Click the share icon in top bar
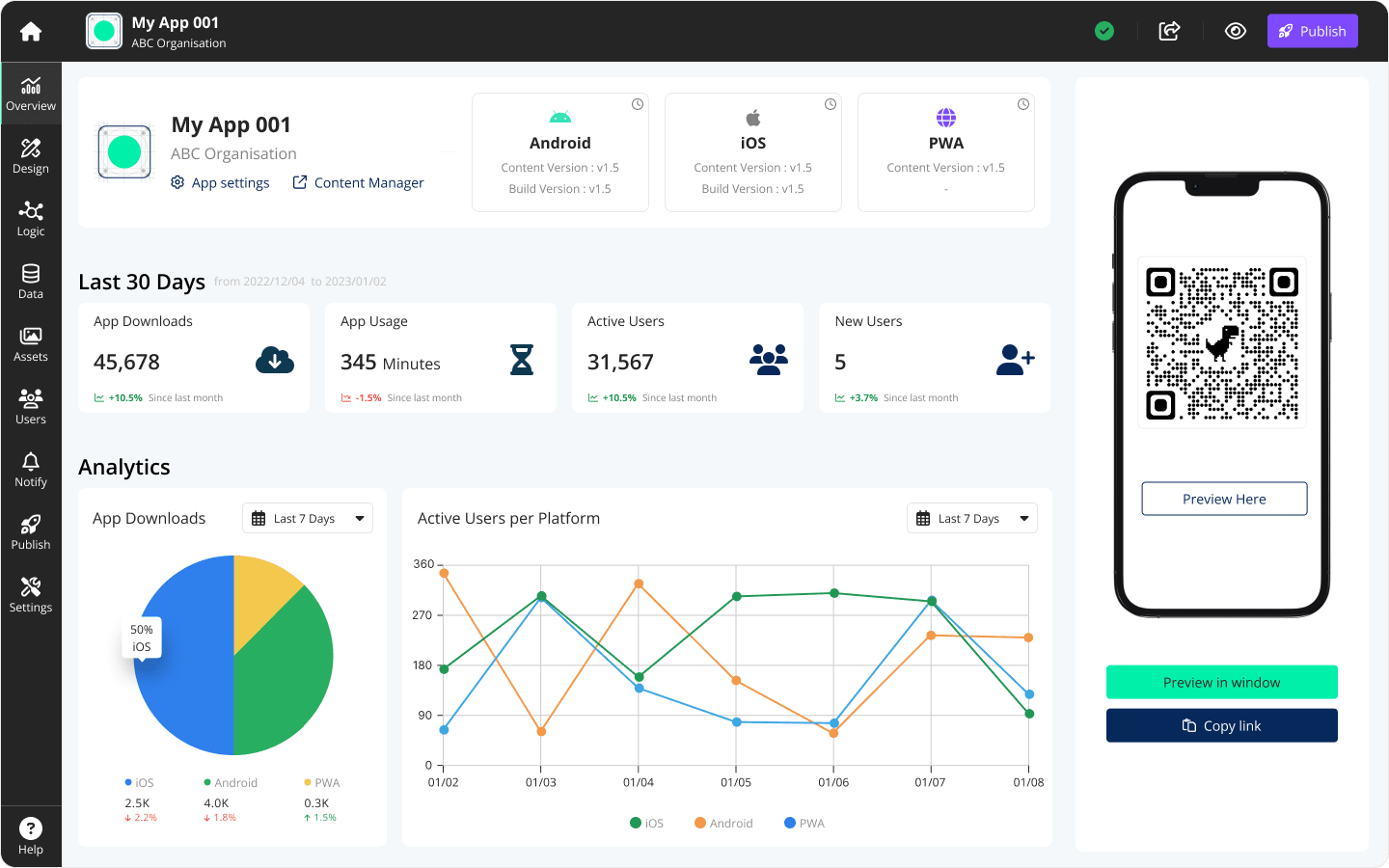The width and height of the screenshot is (1389, 868). coord(1169,31)
